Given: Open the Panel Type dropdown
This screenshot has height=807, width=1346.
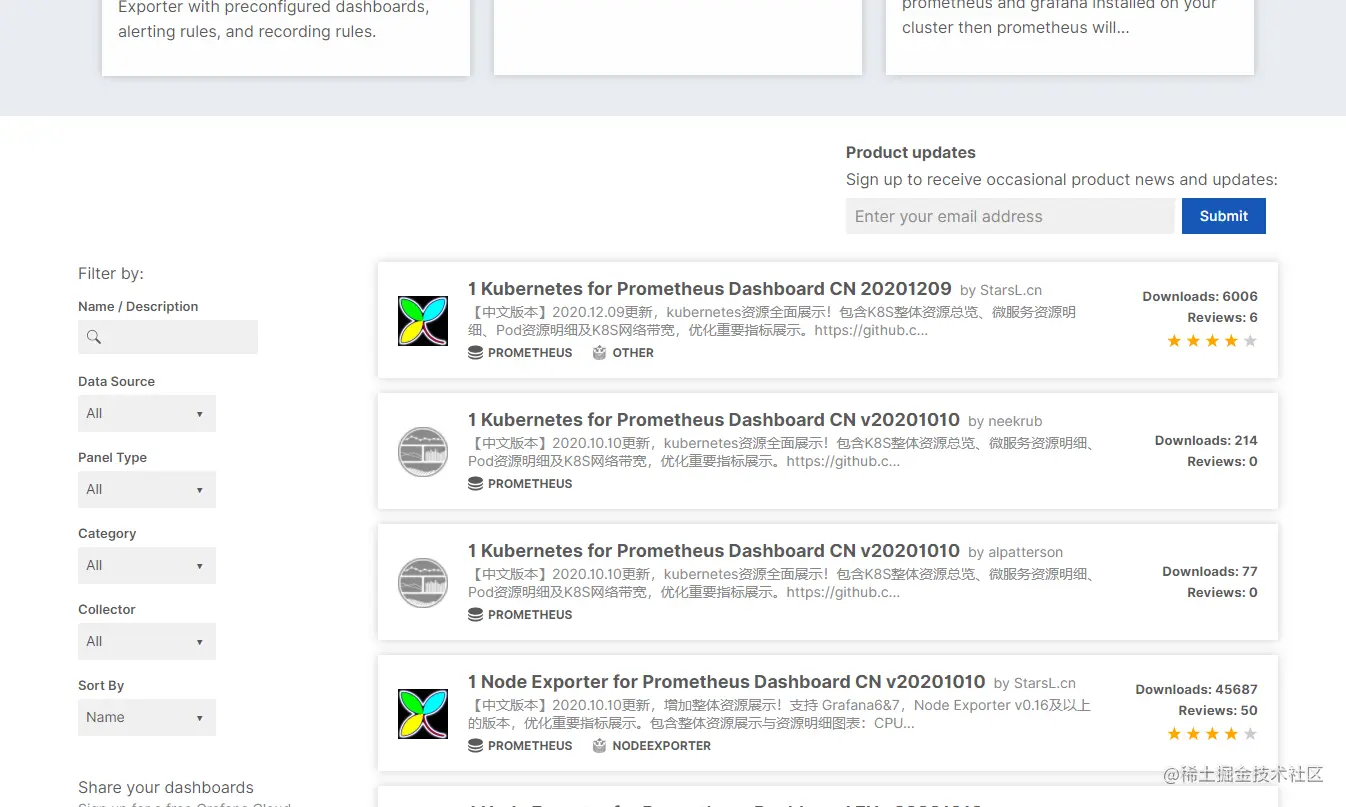Looking at the screenshot, I should click(147, 489).
